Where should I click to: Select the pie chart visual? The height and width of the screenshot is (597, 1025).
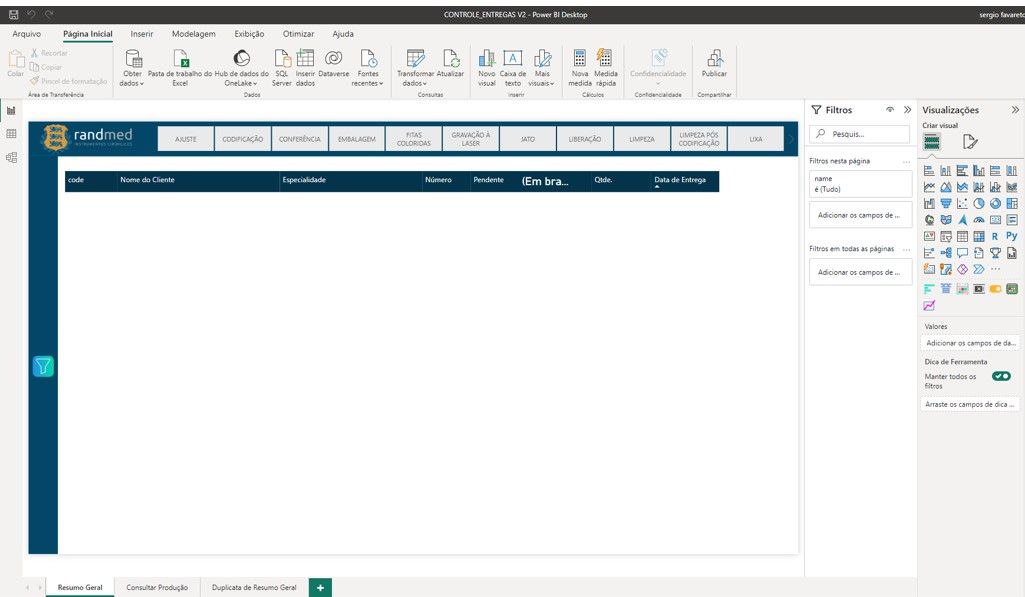[x=979, y=203]
